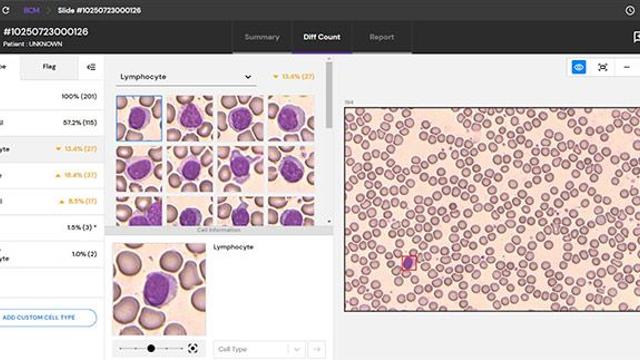Select the third thumbnail in the second row
Image resolution: width=640 pixels, height=360 pixels.
click(240, 169)
